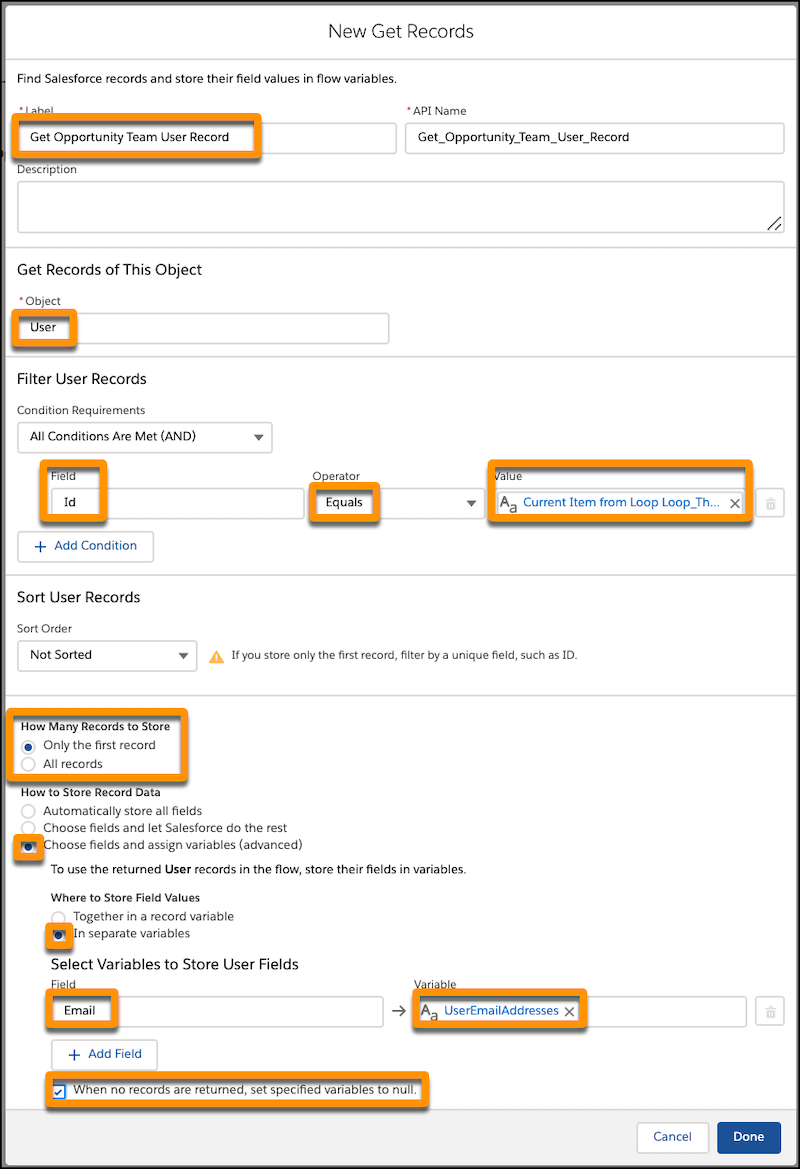The width and height of the screenshot is (800, 1169).
Task: Toggle set specified variables to null checkbox
Action: (59, 1091)
